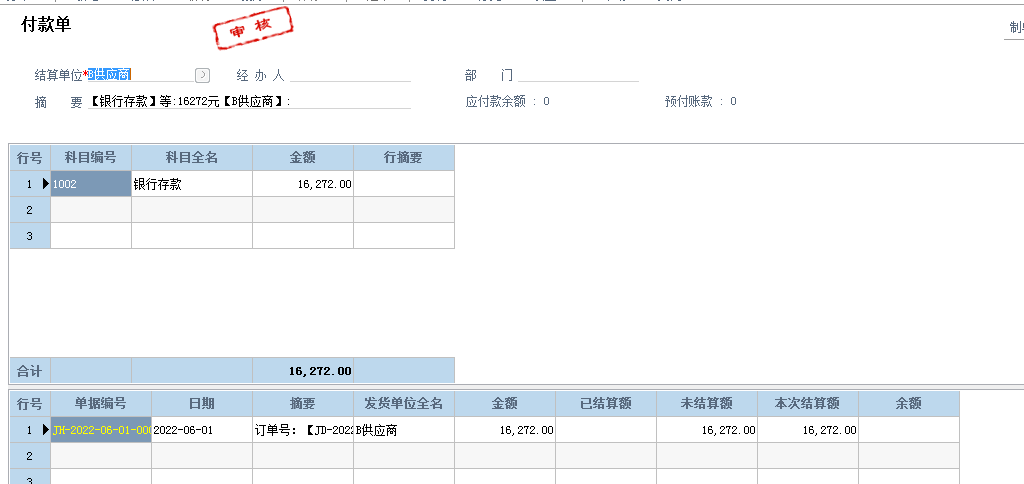Click the row 1 行摘要 empty cell
The width and height of the screenshot is (1024, 484).
point(403,184)
